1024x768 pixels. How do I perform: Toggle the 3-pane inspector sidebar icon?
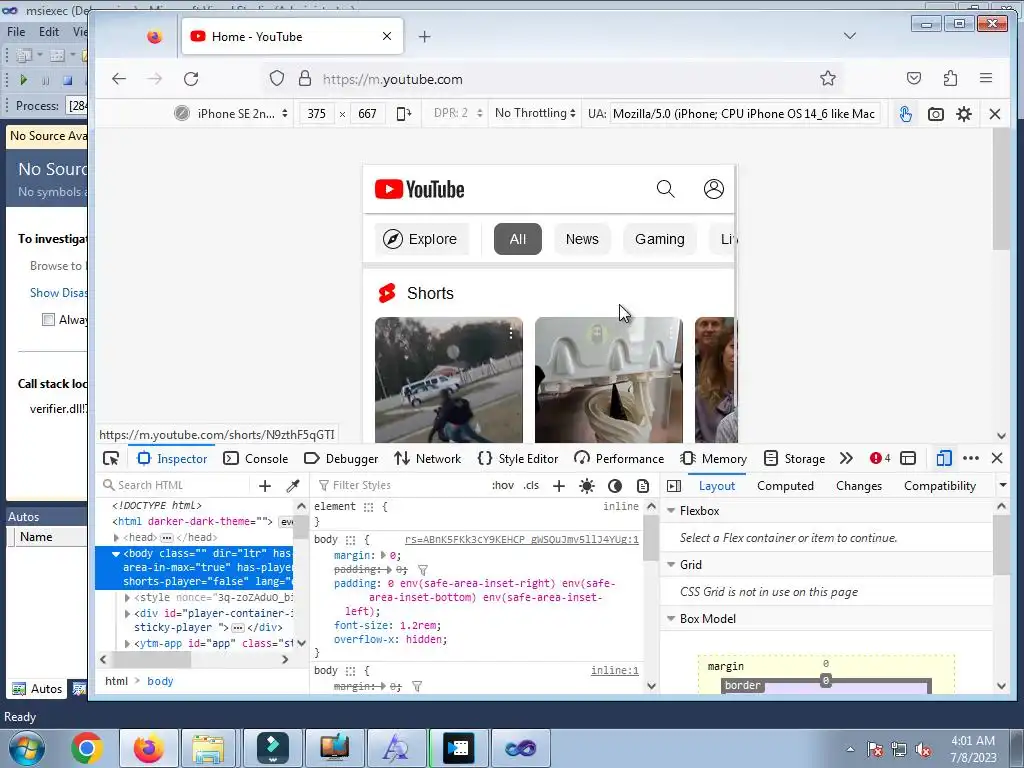[x=674, y=486]
